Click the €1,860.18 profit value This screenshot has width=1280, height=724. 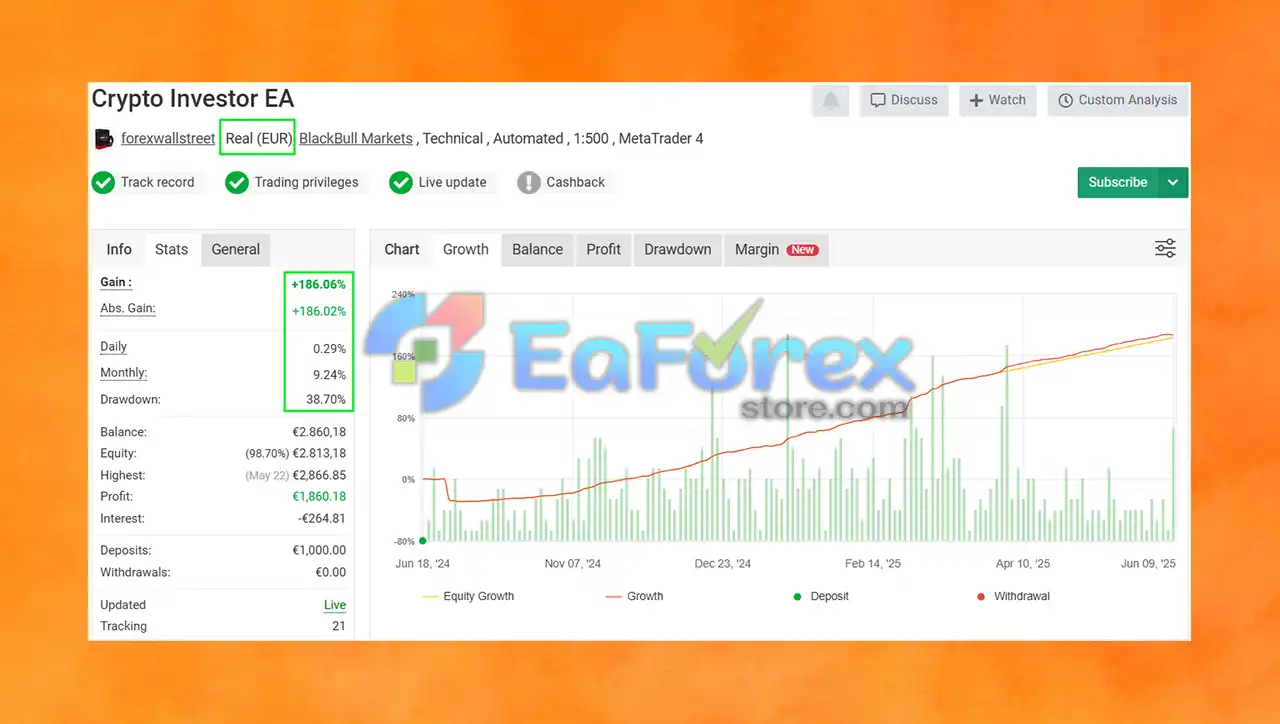319,496
